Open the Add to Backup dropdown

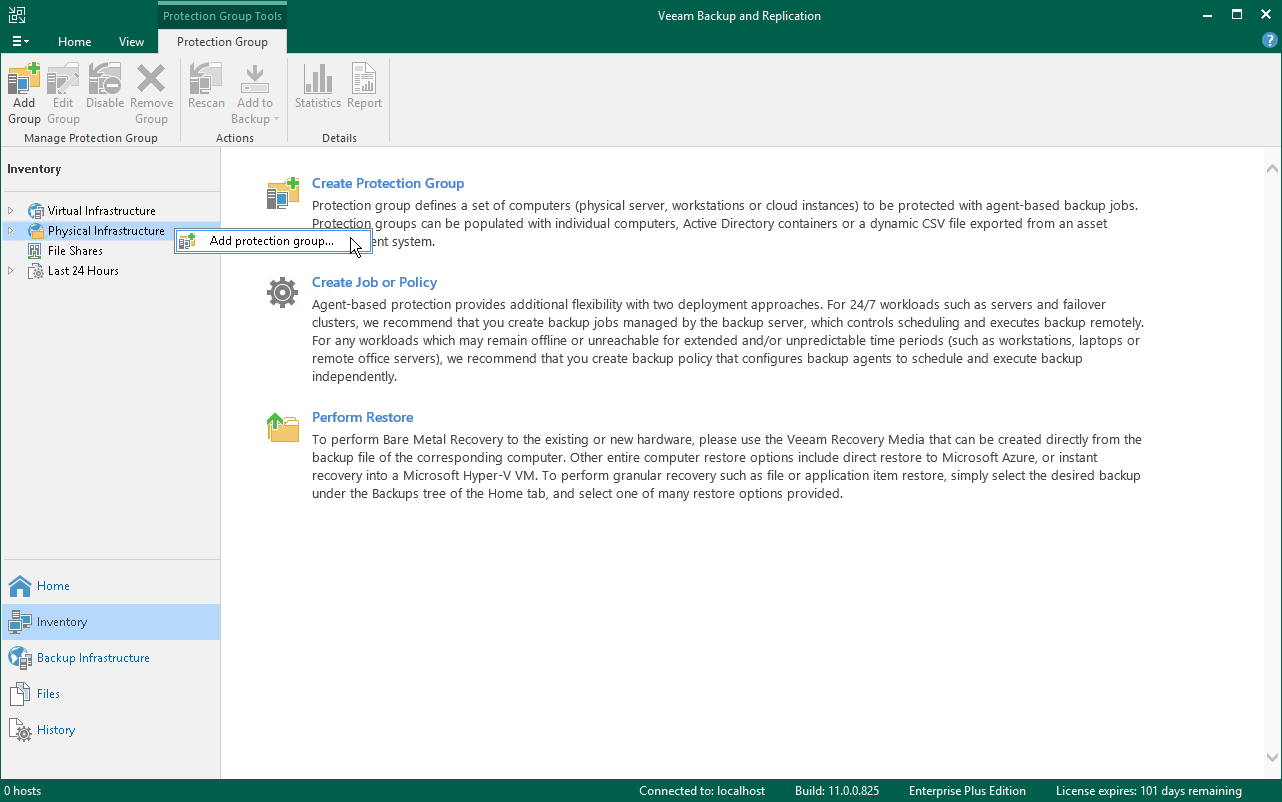[x=255, y=94]
